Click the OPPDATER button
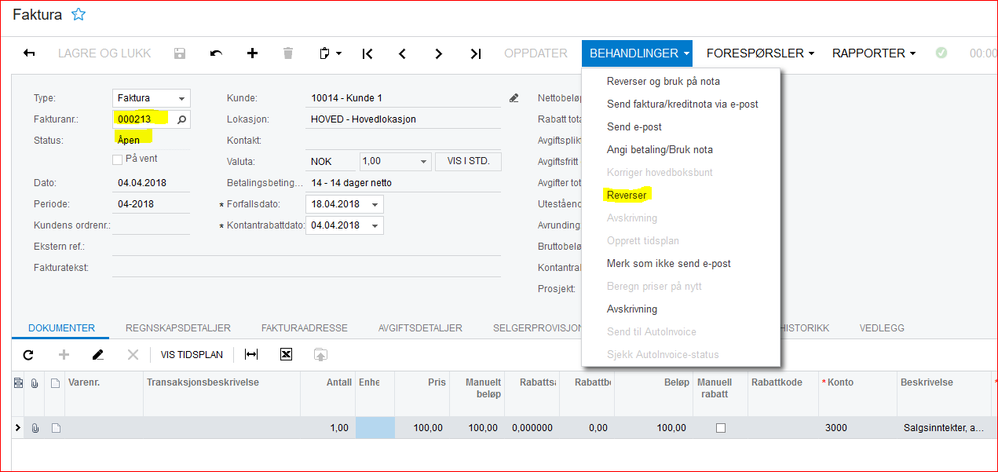998x472 pixels. point(535,53)
